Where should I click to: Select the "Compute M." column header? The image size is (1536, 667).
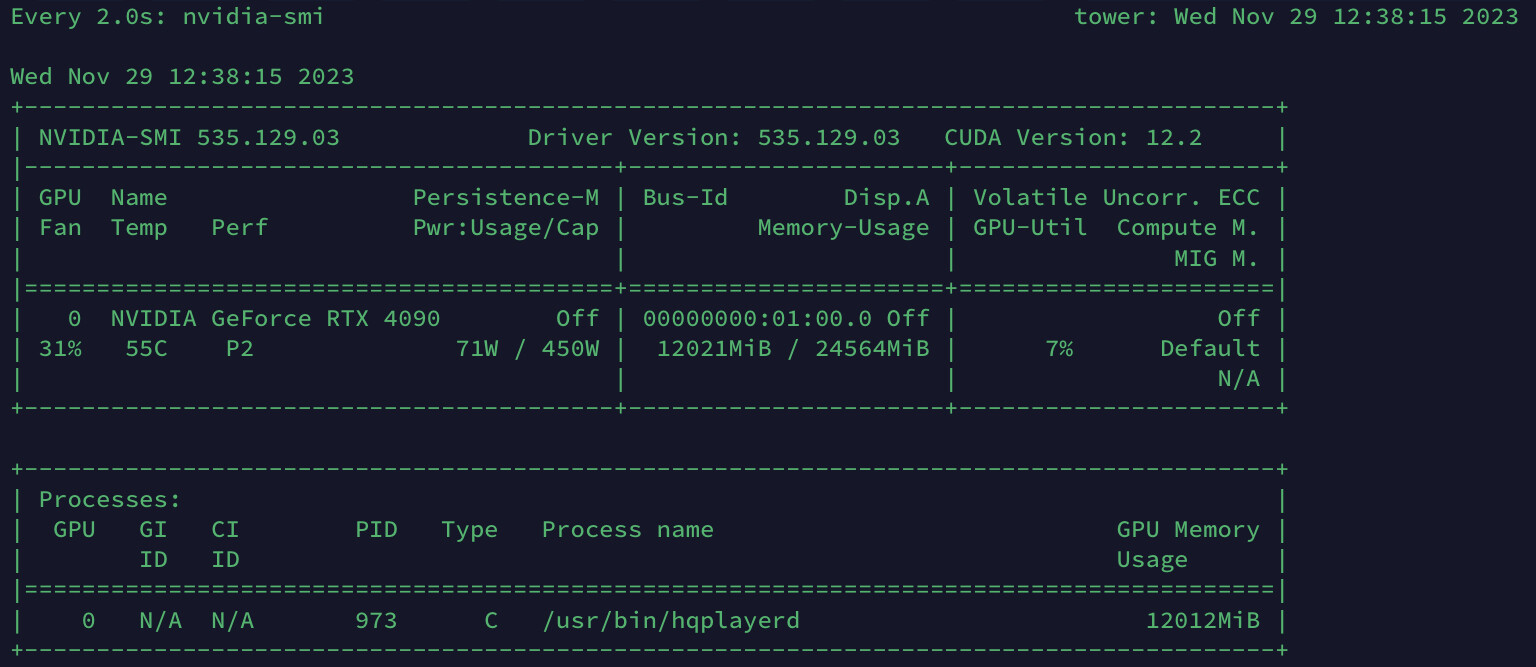click(x=1188, y=228)
